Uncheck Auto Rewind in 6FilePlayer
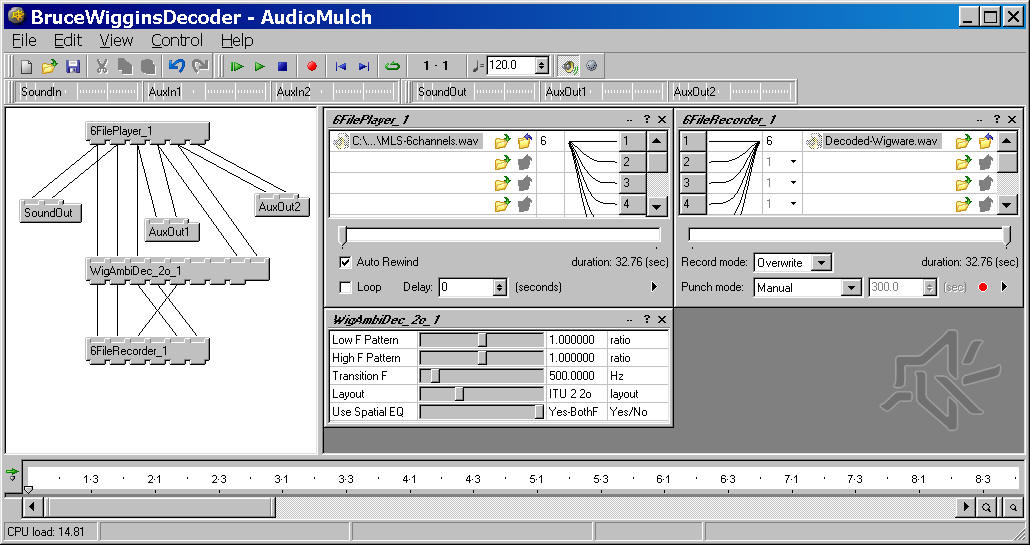 [345, 262]
